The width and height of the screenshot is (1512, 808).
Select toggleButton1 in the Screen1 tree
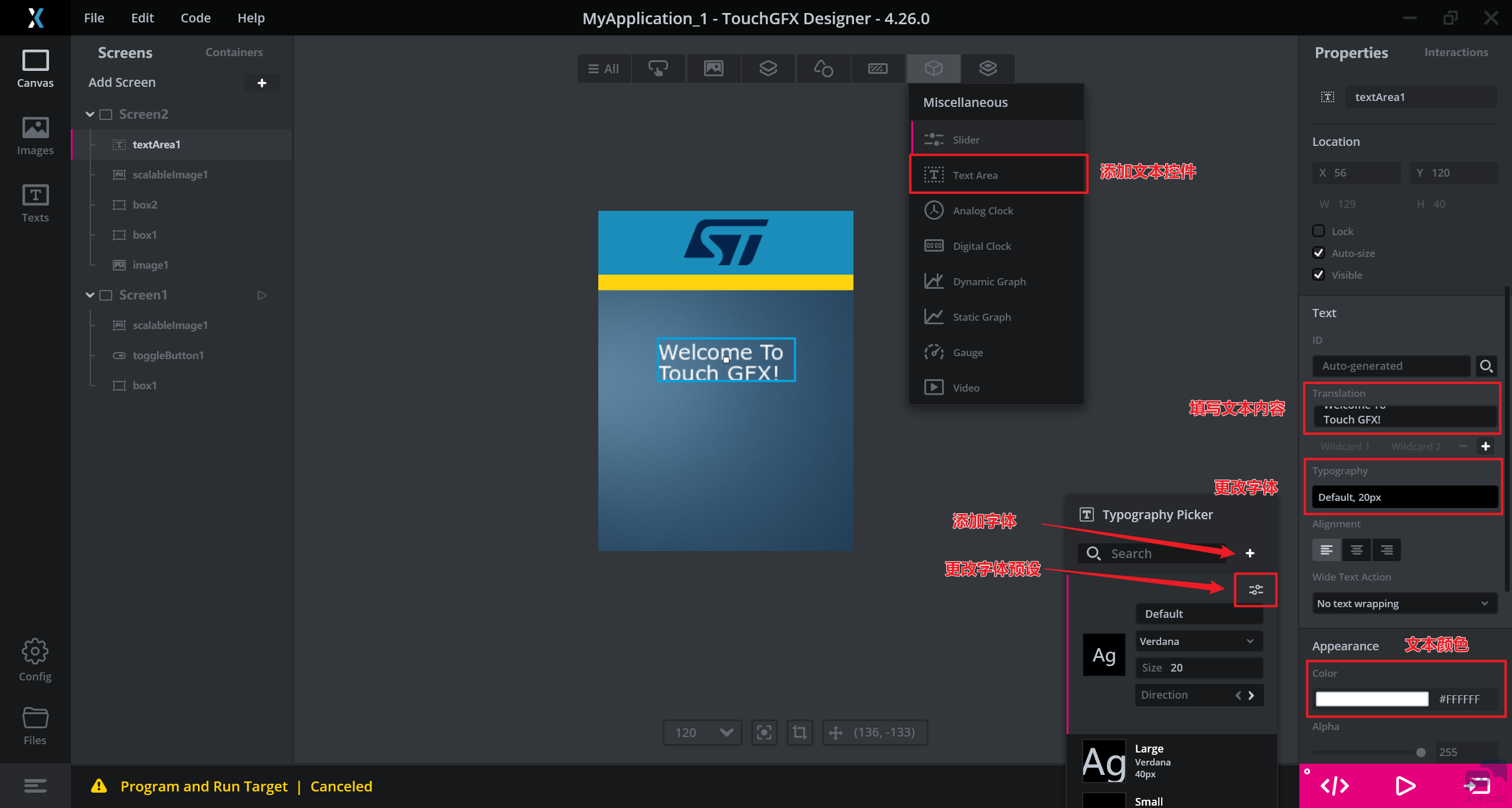pos(168,355)
